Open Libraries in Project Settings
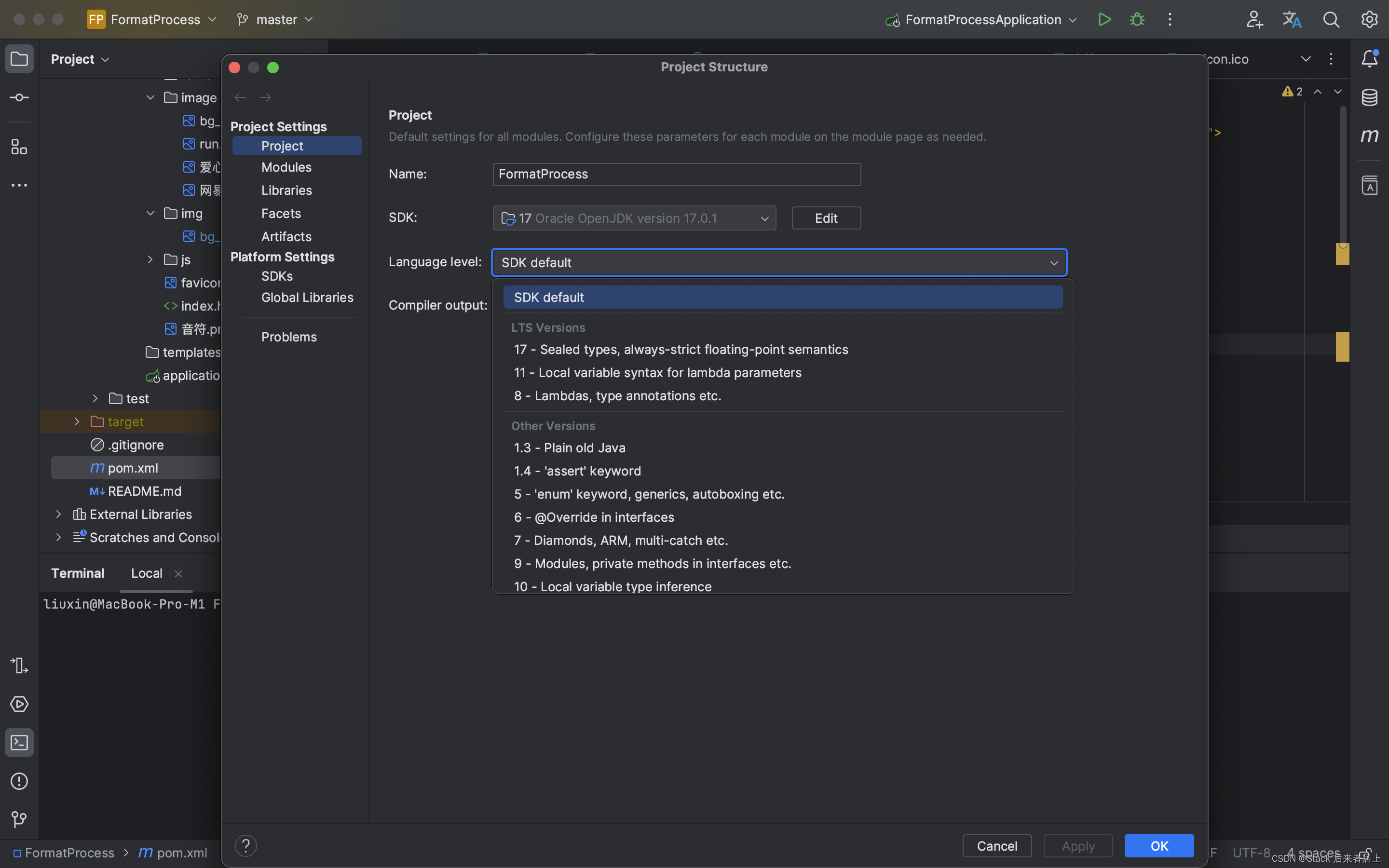1389x868 pixels. point(286,190)
